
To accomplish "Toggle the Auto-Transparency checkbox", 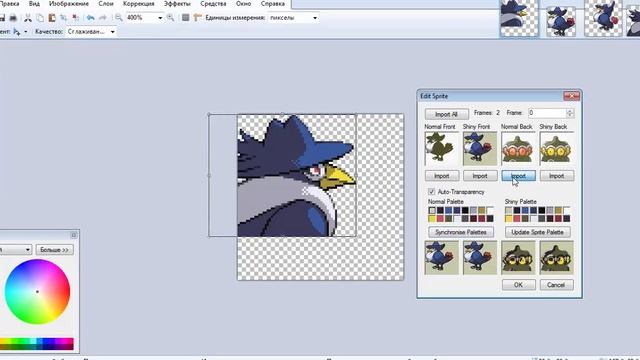I will pyautogui.click(x=431, y=191).
